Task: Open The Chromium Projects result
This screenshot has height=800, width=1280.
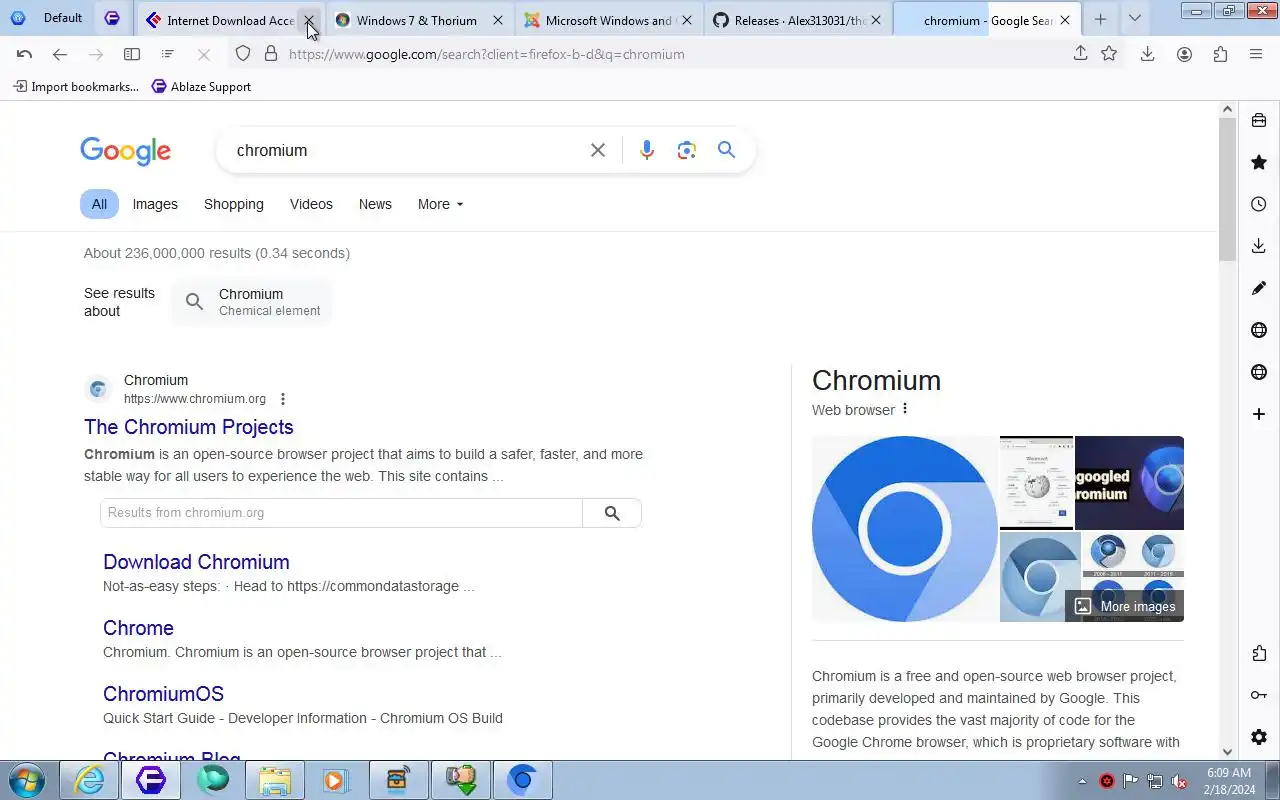Action: tap(189, 427)
